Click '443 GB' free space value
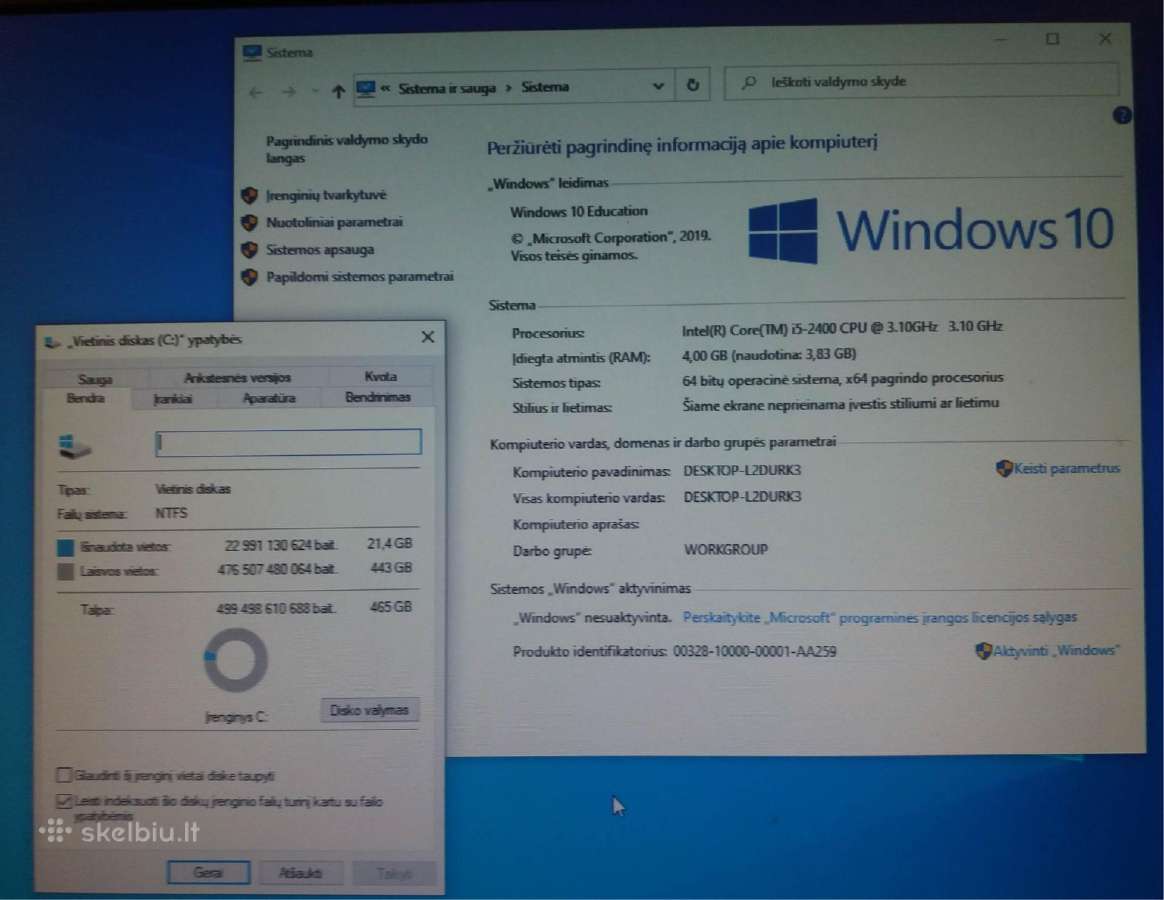1164x900 pixels. click(x=390, y=568)
